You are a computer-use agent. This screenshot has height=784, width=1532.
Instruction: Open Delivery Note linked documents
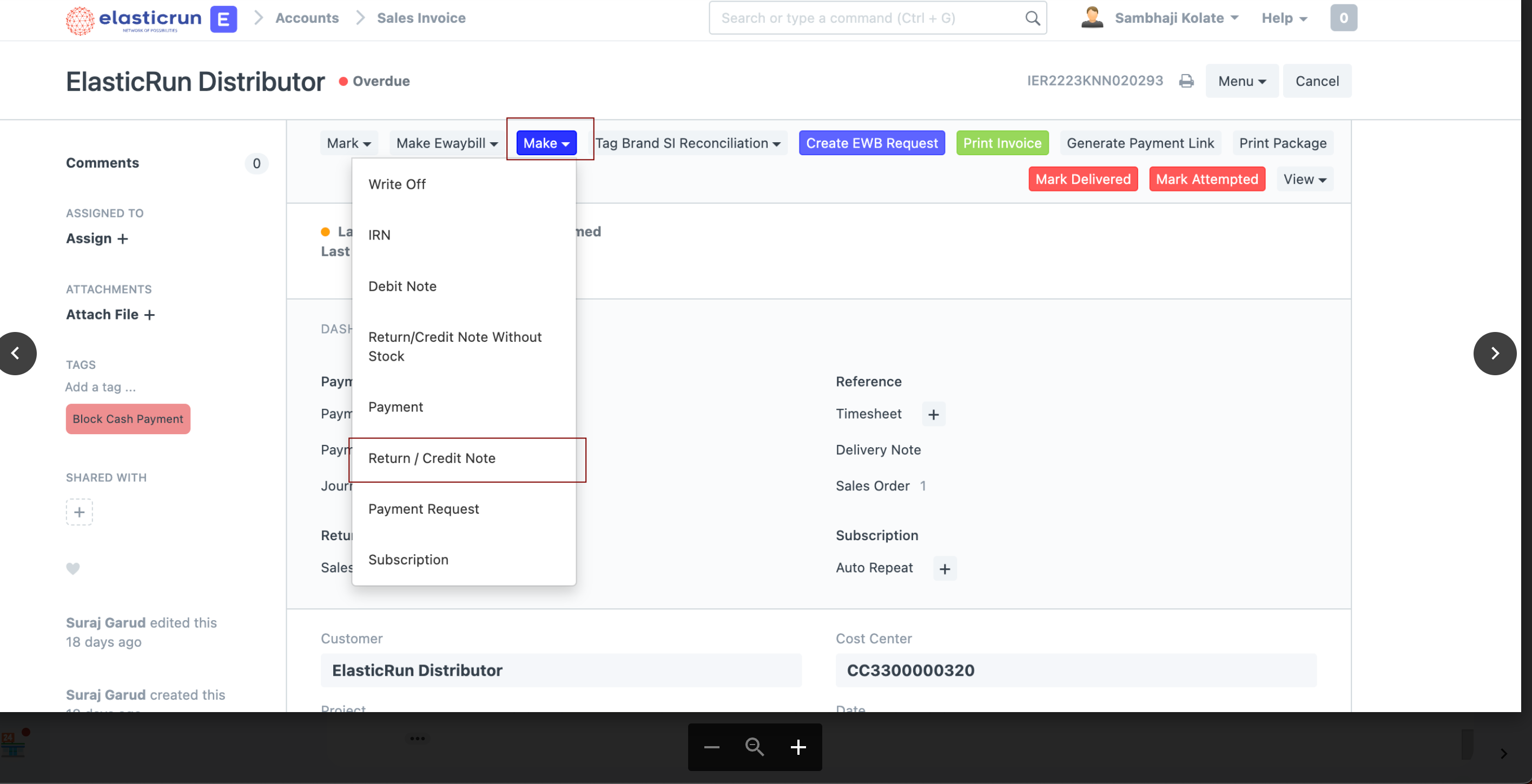878,450
